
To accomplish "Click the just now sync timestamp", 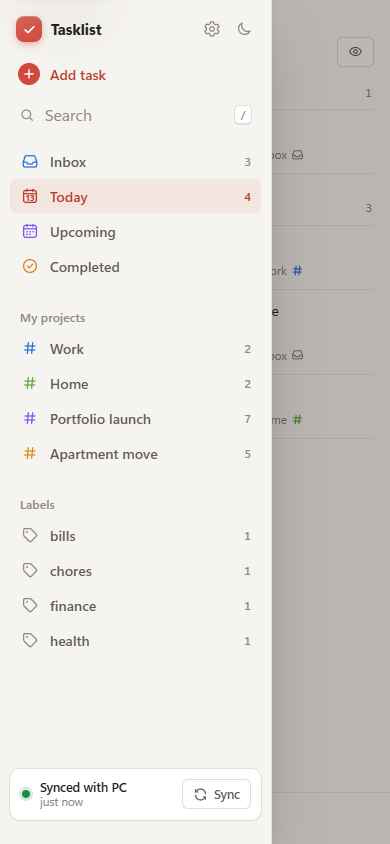I will coord(61,802).
